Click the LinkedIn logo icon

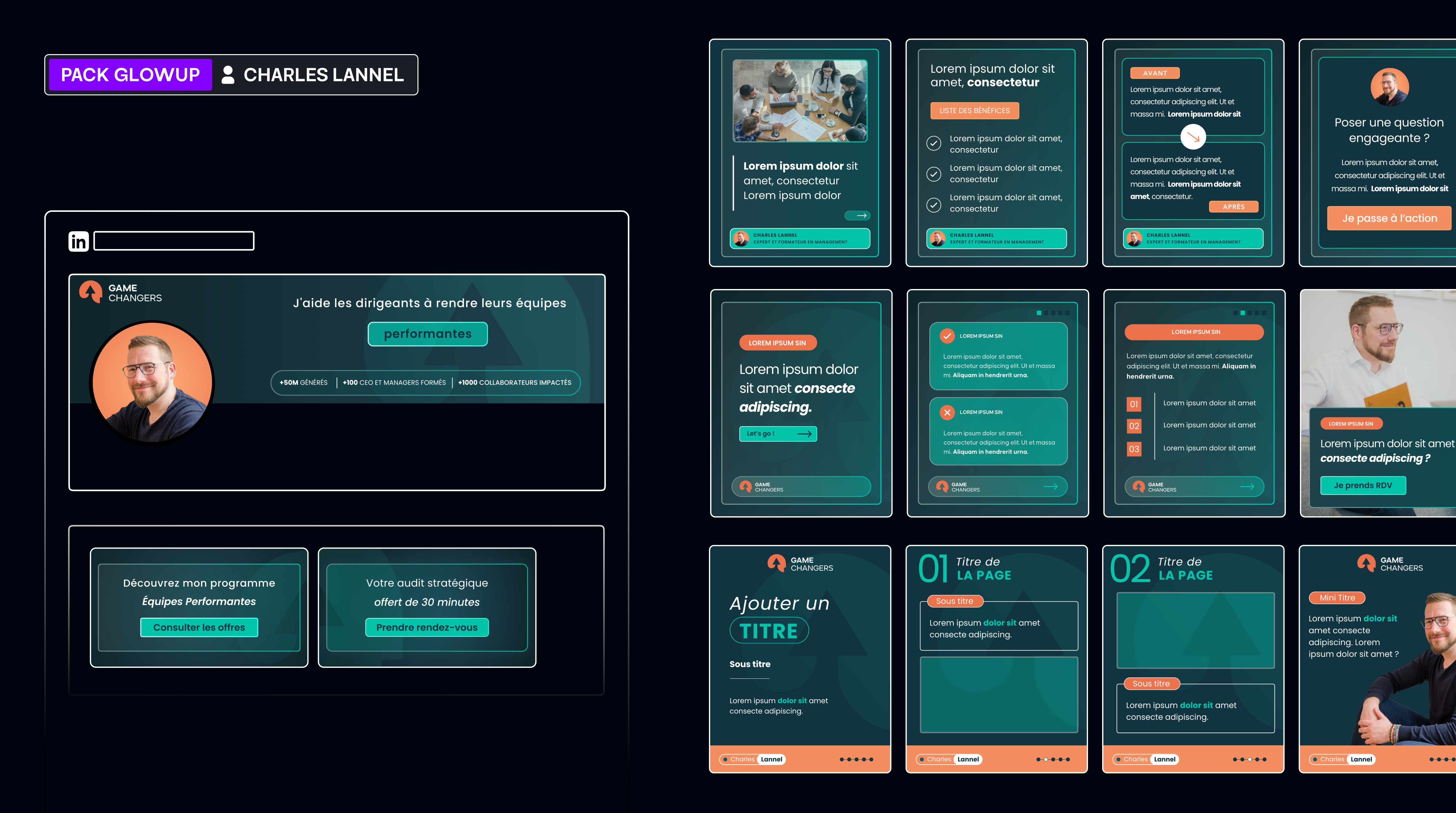pyautogui.click(x=79, y=241)
